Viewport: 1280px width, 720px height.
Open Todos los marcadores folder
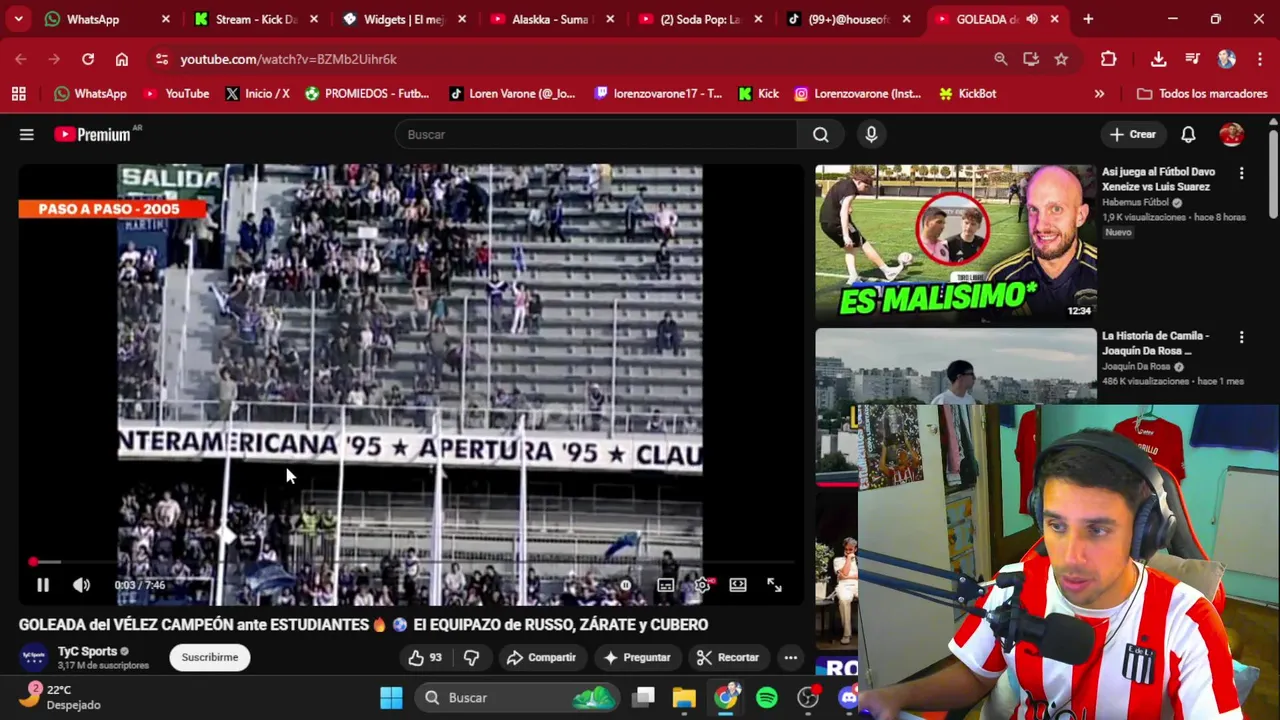[x=1202, y=93]
